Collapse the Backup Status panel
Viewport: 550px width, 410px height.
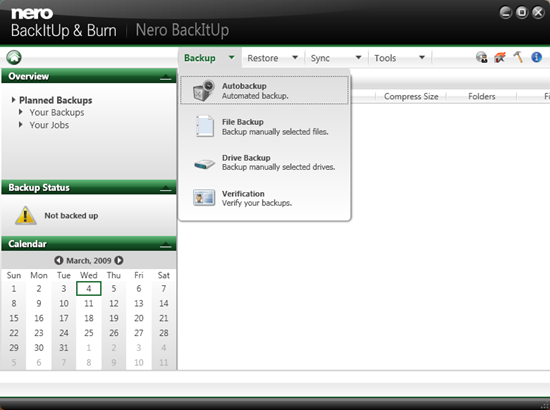(x=166, y=188)
